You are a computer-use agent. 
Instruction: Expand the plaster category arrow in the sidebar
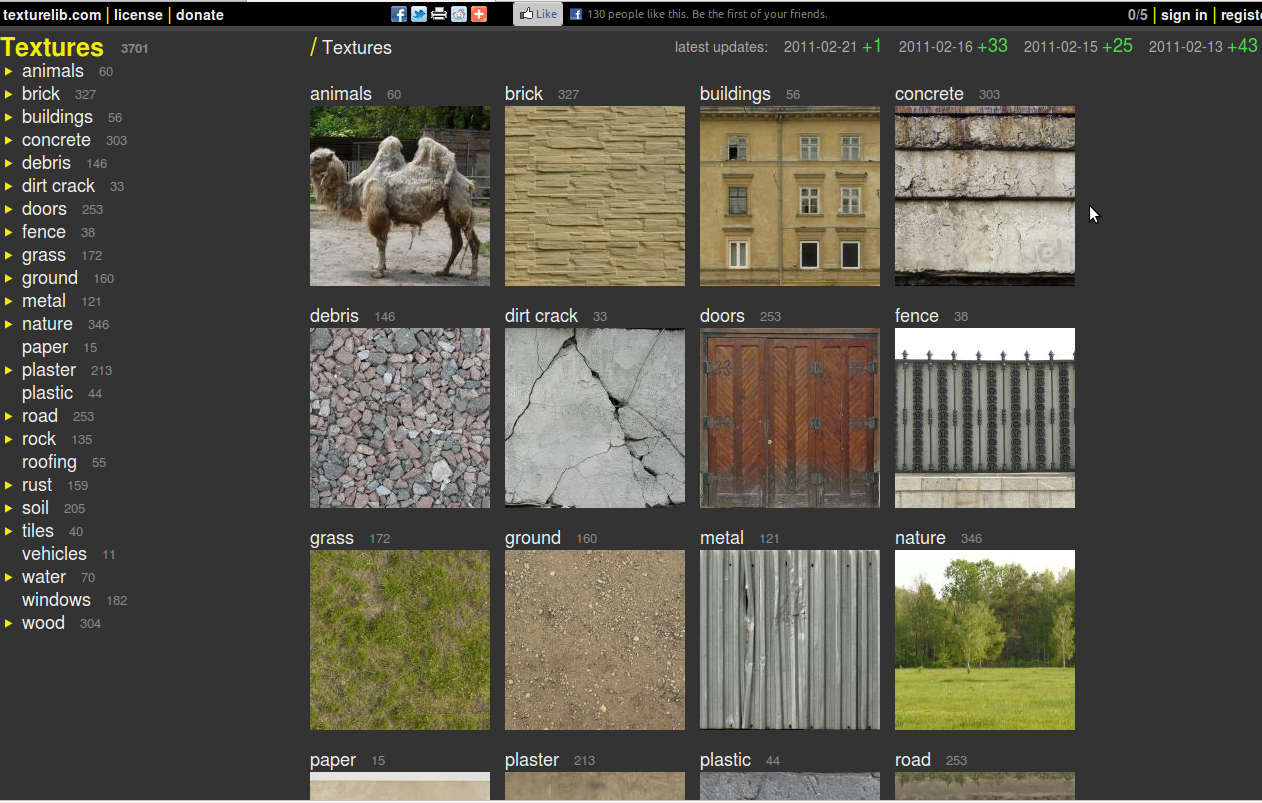(9, 370)
